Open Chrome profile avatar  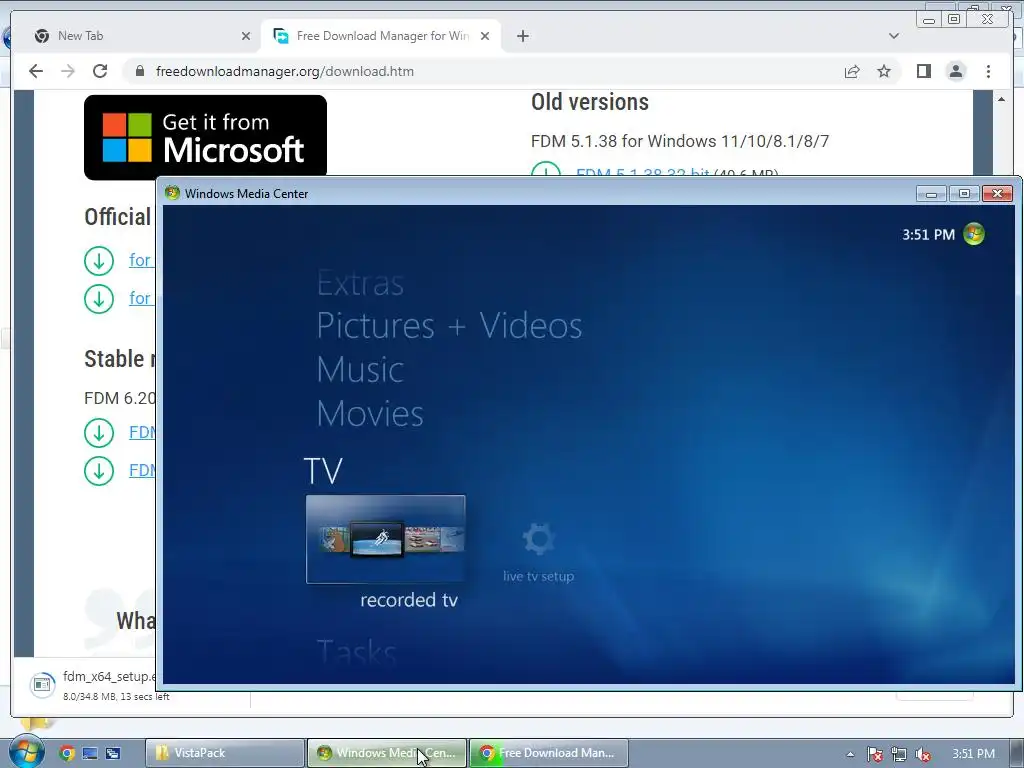coord(955,71)
